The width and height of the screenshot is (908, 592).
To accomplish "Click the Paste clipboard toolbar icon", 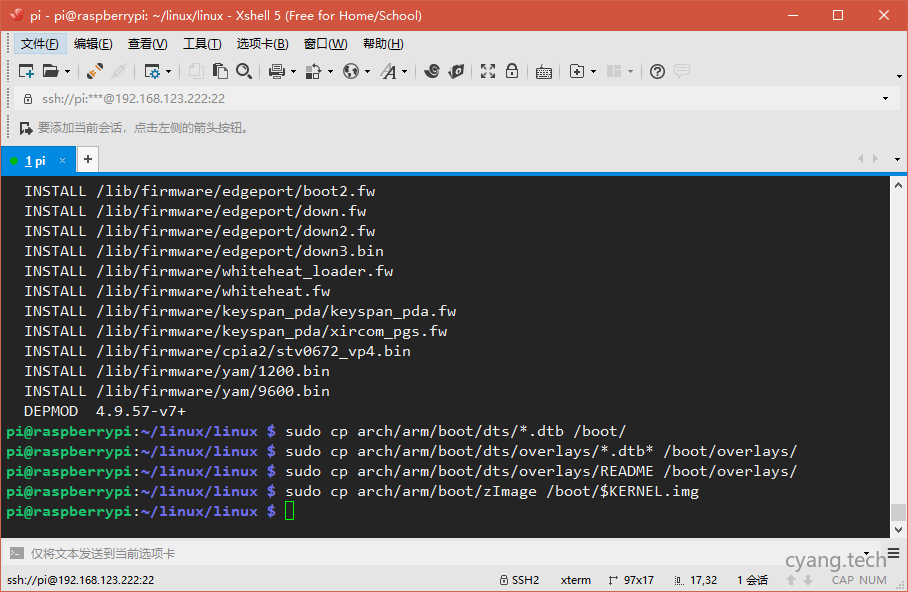I will [x=220, y=71].
